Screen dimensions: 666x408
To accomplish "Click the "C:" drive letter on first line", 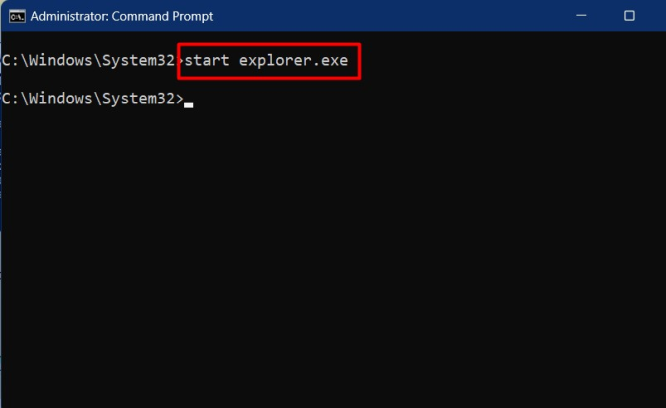I will click(10, 61).
